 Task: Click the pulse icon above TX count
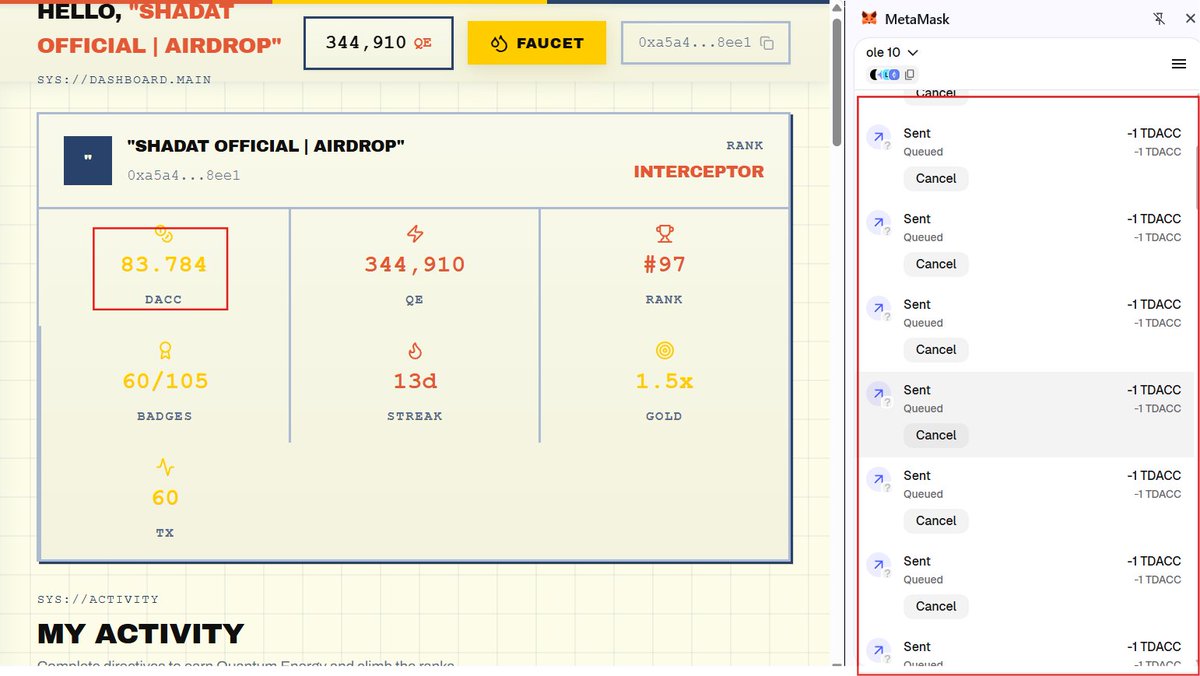click(x=165, y=467)
